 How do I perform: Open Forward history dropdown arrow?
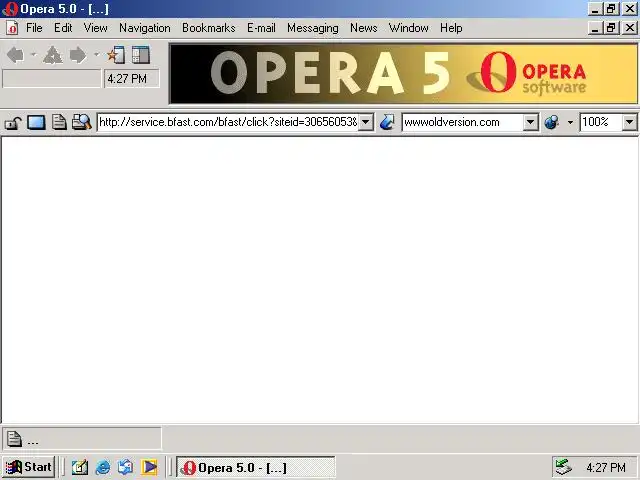[x=96, y=55]
